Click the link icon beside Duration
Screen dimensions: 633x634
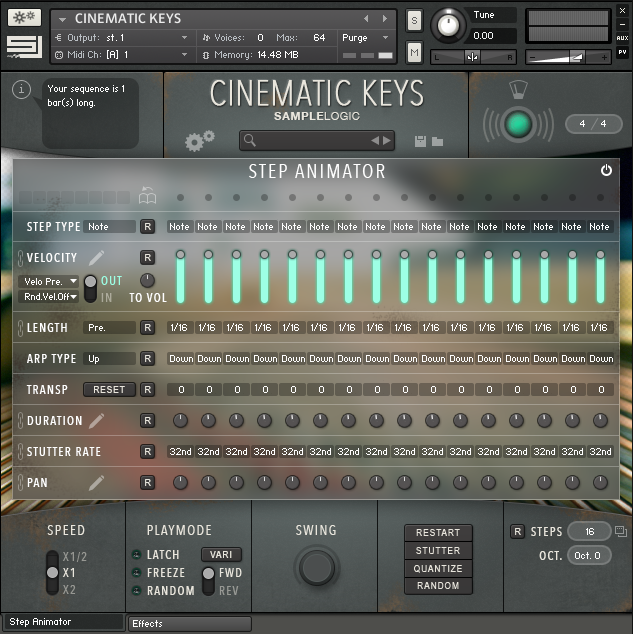tap(19, 421)
